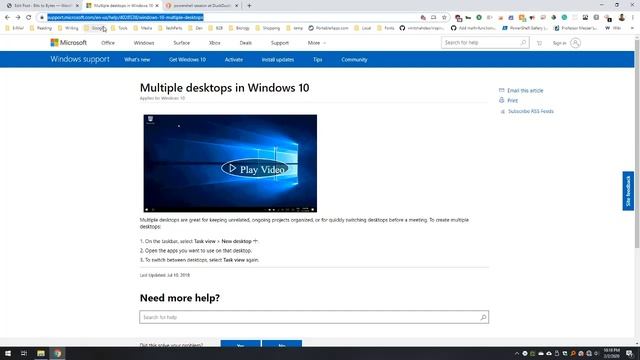Open the Windows menu item in header
Screen dimensions: 640x360
tap(144, 43)
